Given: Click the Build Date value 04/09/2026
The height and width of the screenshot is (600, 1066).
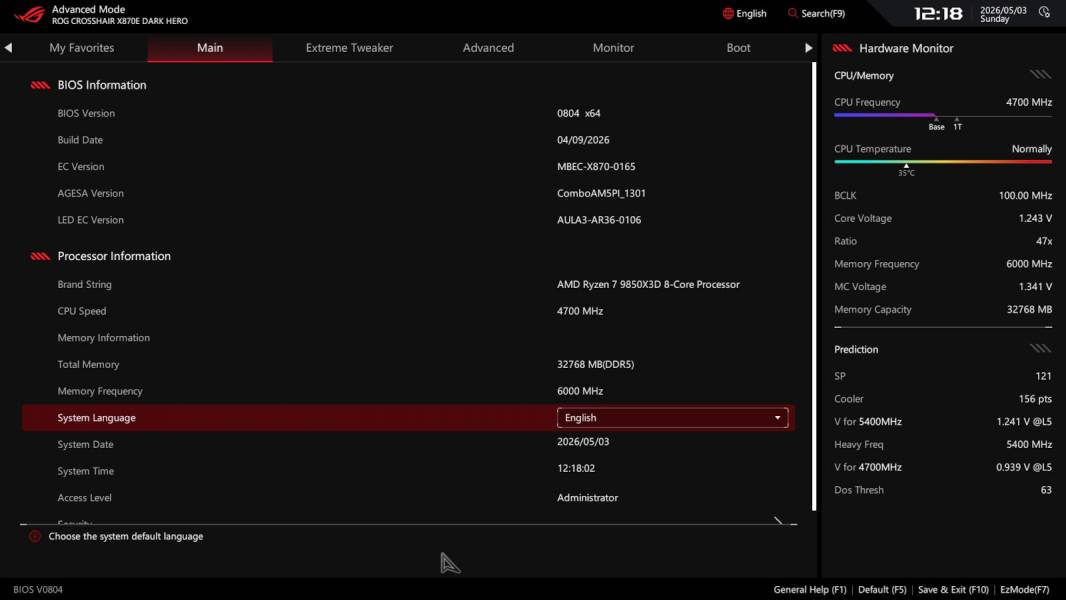Looking at the screenshot, I should point(583,140).
